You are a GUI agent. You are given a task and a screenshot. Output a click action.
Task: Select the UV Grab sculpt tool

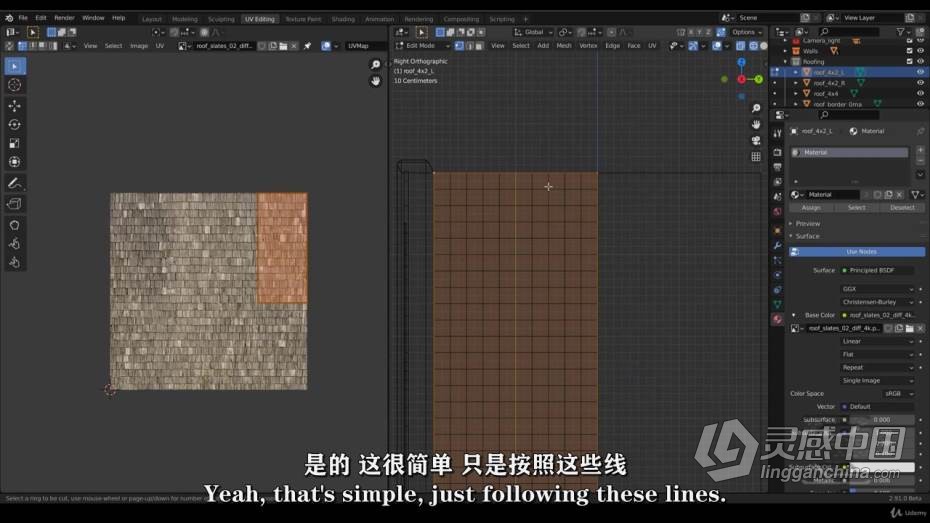[15, 225]
